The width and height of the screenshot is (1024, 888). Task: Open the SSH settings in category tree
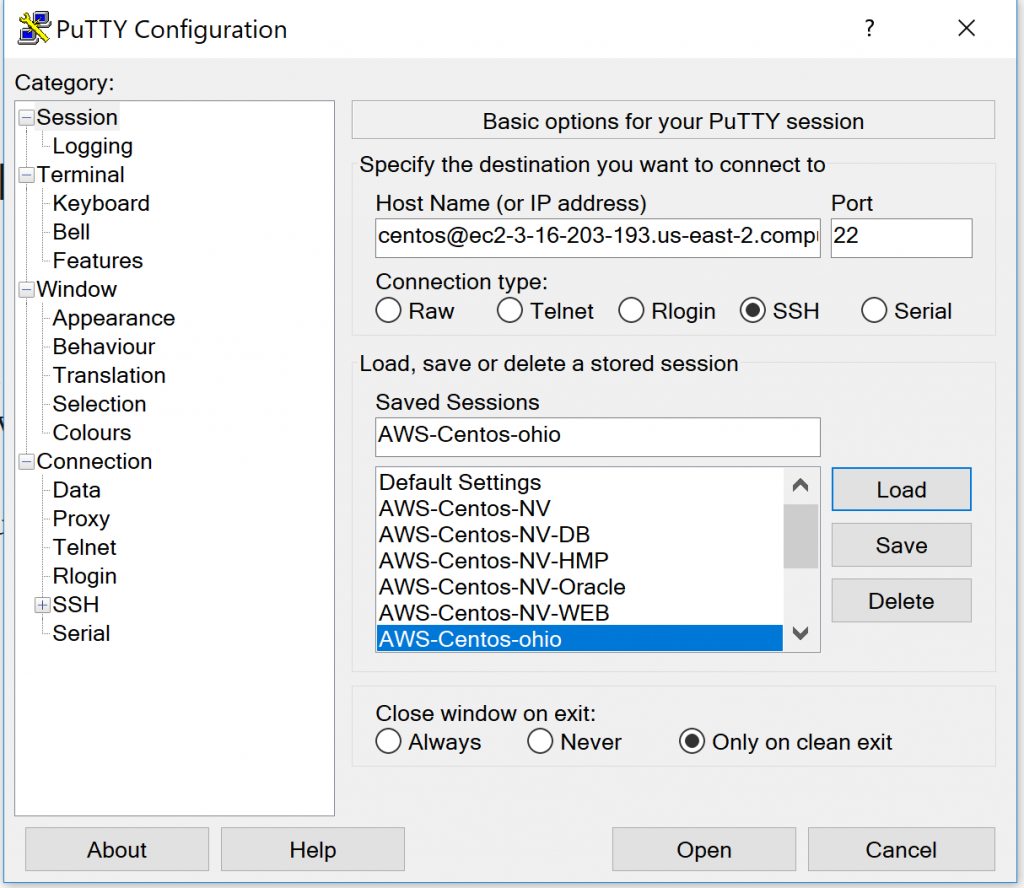click(76, 605)
